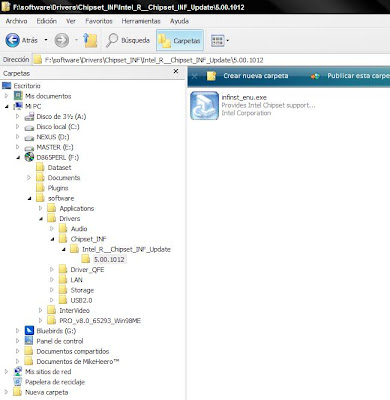Viewport: 390px width, 400px height.
Task: Collapse the Chipset_INF folder node
Action: (x=52, y=239)
